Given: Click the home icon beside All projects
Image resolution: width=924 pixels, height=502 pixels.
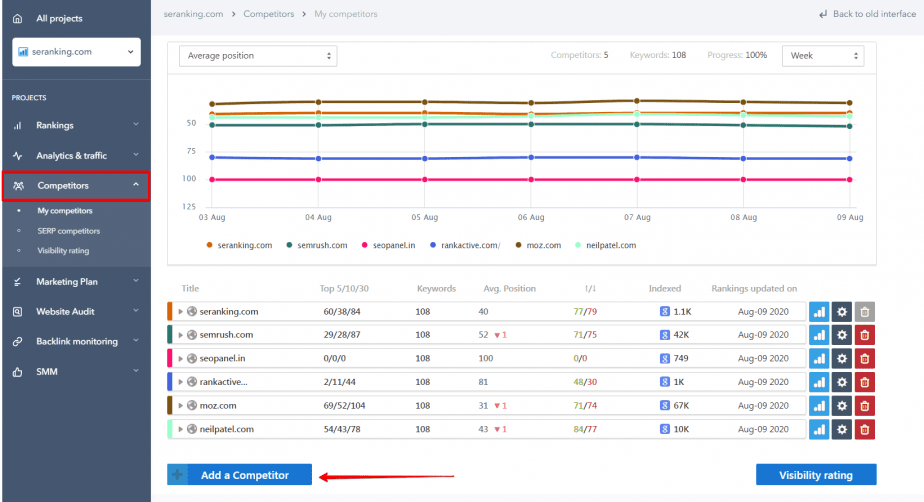Looking at the screenshot, I should point(18,18).
